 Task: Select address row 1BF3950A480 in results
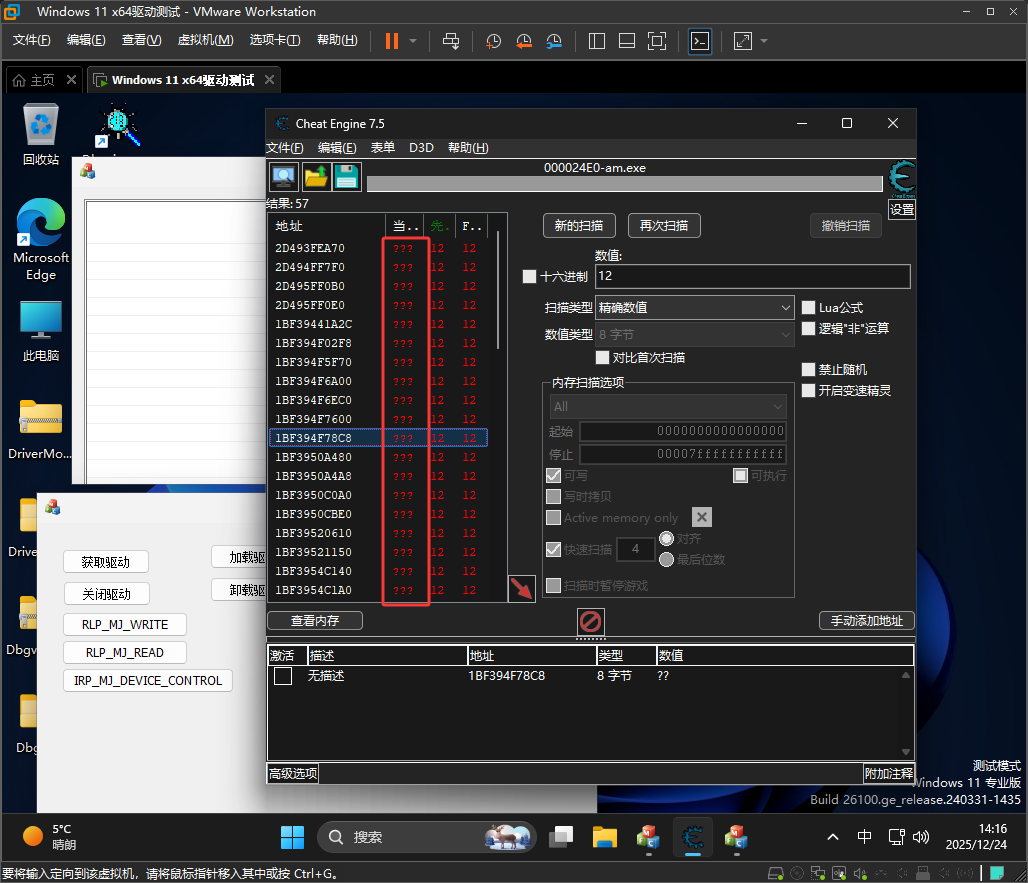378,457
